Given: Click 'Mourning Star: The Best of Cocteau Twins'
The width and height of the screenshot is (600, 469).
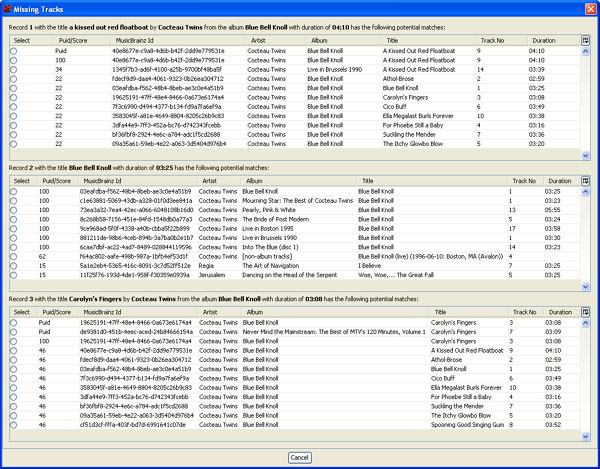Looking at the screenshot, I should click(298, 201).
